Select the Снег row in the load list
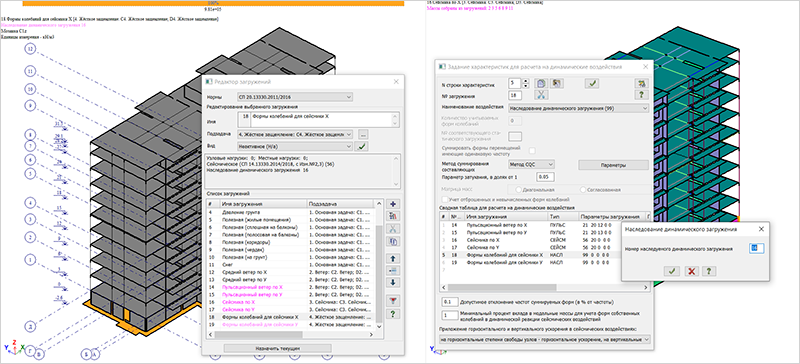Image resolution: width=800 pixels, height=364 pixels. pos(290,264)
